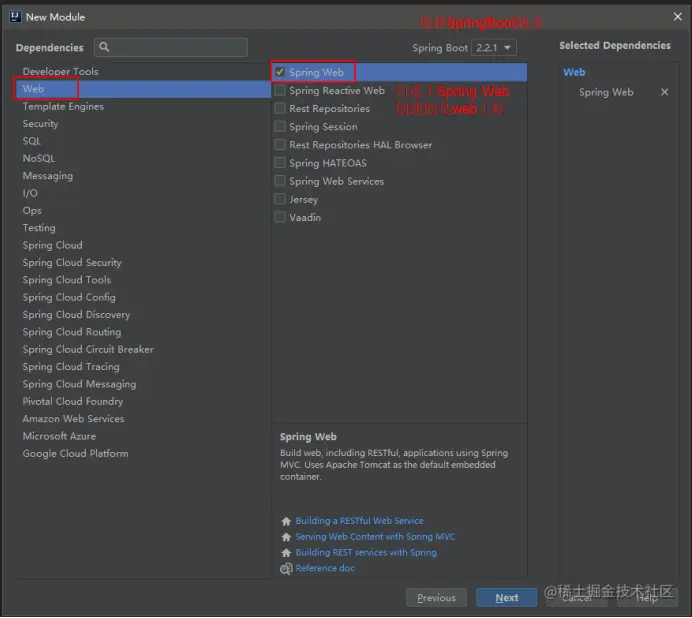Click the home icon beside Serving Web Content with Spring MVC
The width and height of the screenshot is (692, 618).
[x=286, y=537]
